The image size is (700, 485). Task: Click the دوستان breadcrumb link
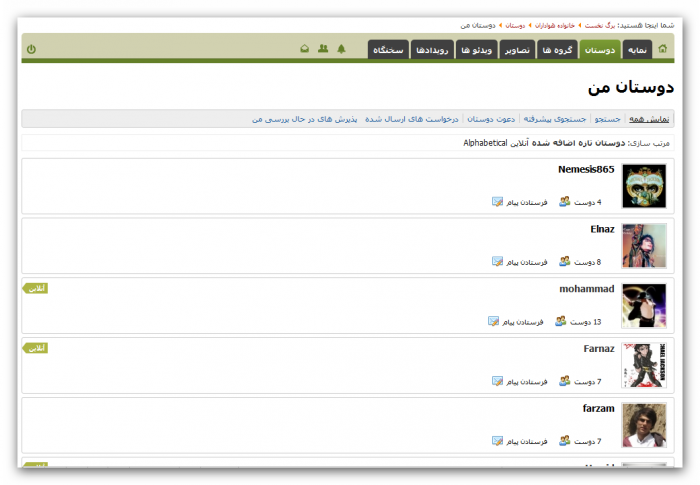click(x=515, y=25)
